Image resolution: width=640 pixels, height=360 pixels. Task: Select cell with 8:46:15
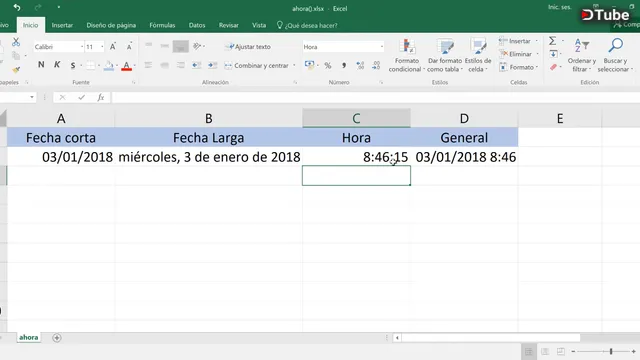click(x=356, y=157)
